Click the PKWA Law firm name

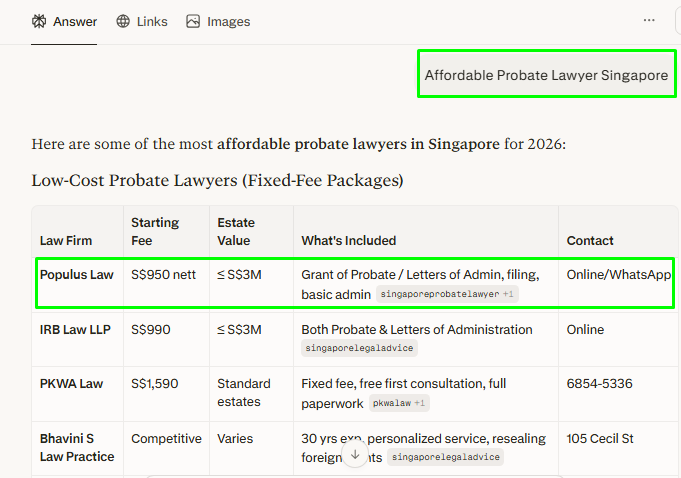click(71, 383)
